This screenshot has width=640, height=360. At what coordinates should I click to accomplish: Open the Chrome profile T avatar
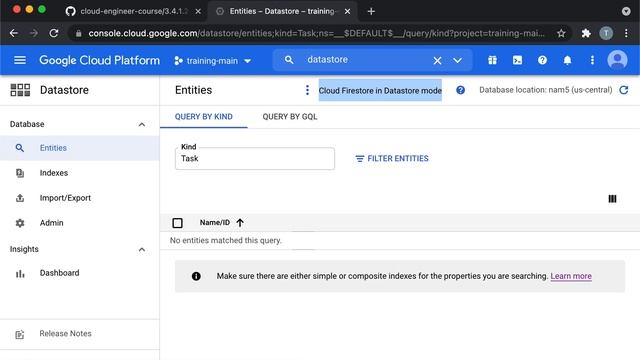point(606,33)
